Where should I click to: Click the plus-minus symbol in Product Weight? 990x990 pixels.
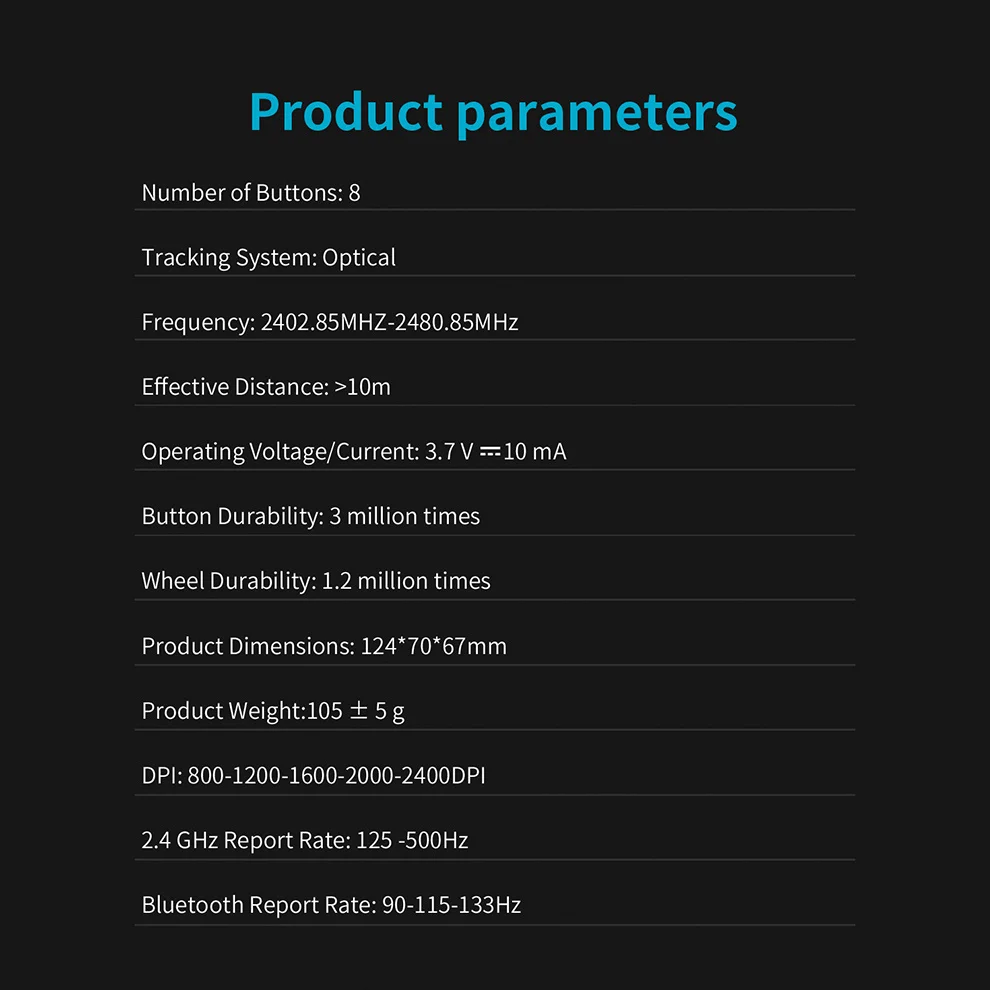pos(359,710)
